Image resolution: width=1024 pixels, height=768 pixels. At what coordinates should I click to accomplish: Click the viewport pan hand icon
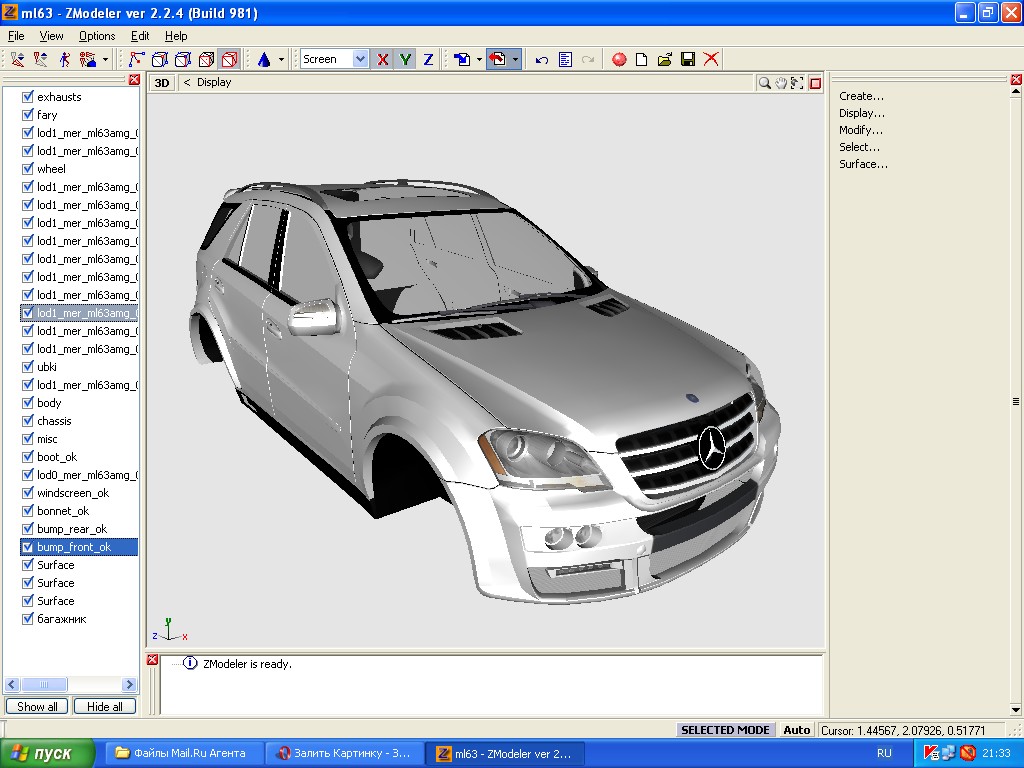click(x=781, y=83)
